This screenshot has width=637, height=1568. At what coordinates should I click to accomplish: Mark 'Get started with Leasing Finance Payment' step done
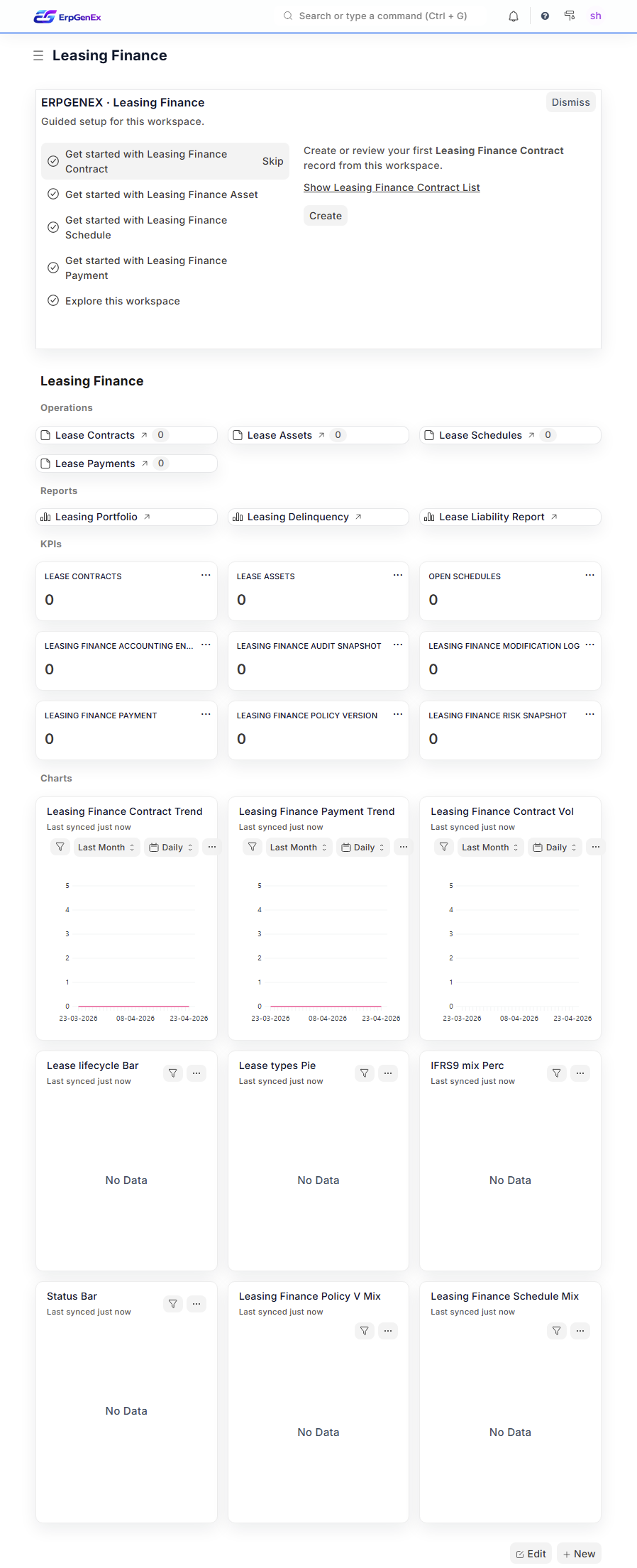click(x=53, y=268)
